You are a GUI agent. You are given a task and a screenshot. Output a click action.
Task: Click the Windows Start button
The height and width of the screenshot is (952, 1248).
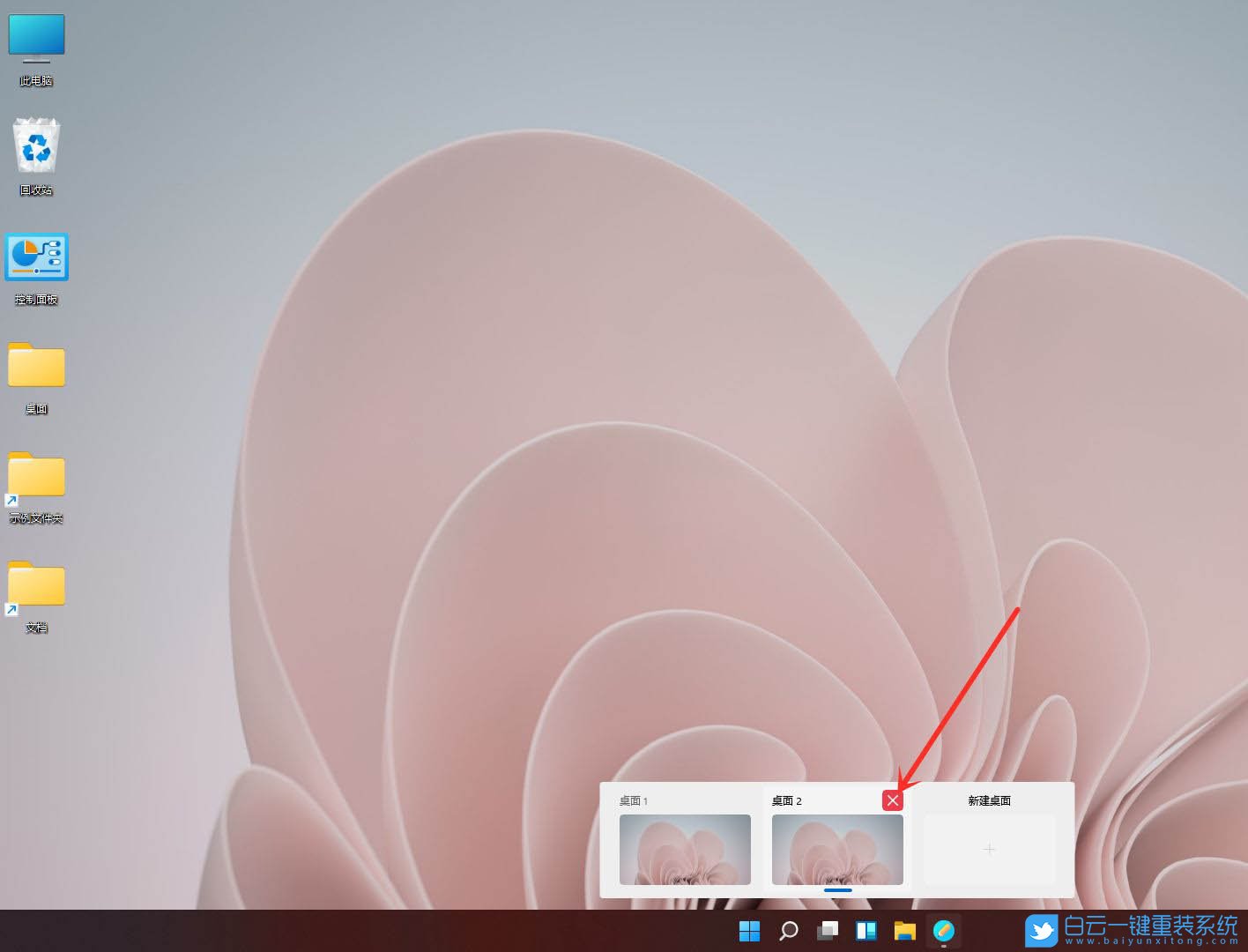[x=749, y=931]
